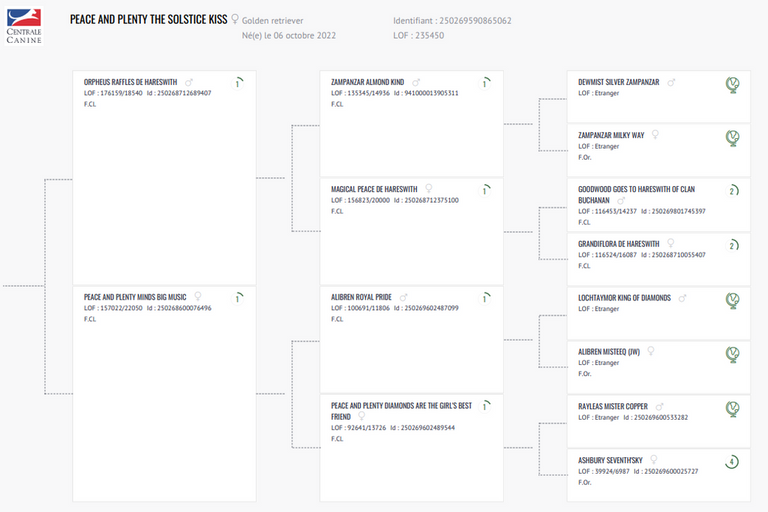Open Peace And Plenty Minds Big Music profile
Viewport: 768px width, 512px height.
(x=135, y=297)
